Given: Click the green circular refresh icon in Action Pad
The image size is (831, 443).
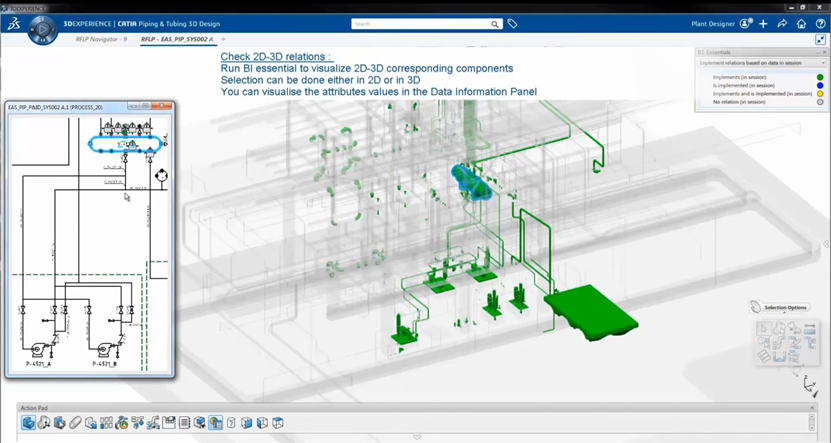Looking at the screenshot, I should pos(122,422).
